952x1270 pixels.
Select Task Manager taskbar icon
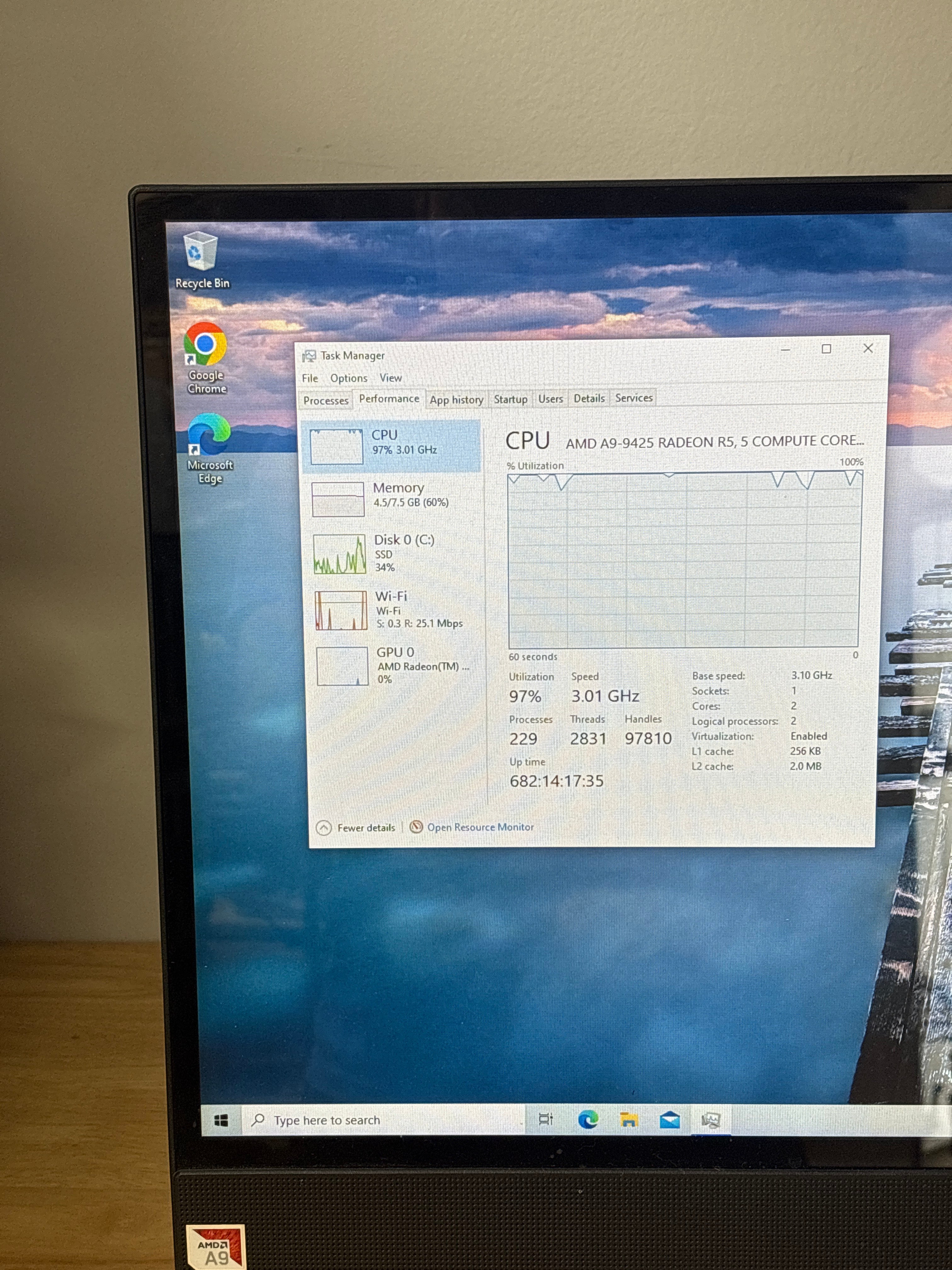click(x=711, y=1120)
